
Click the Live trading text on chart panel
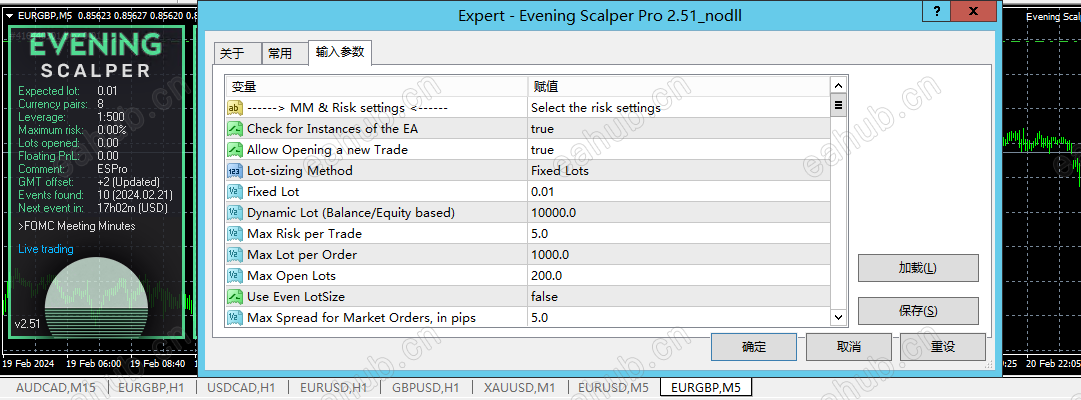point(46,249)
